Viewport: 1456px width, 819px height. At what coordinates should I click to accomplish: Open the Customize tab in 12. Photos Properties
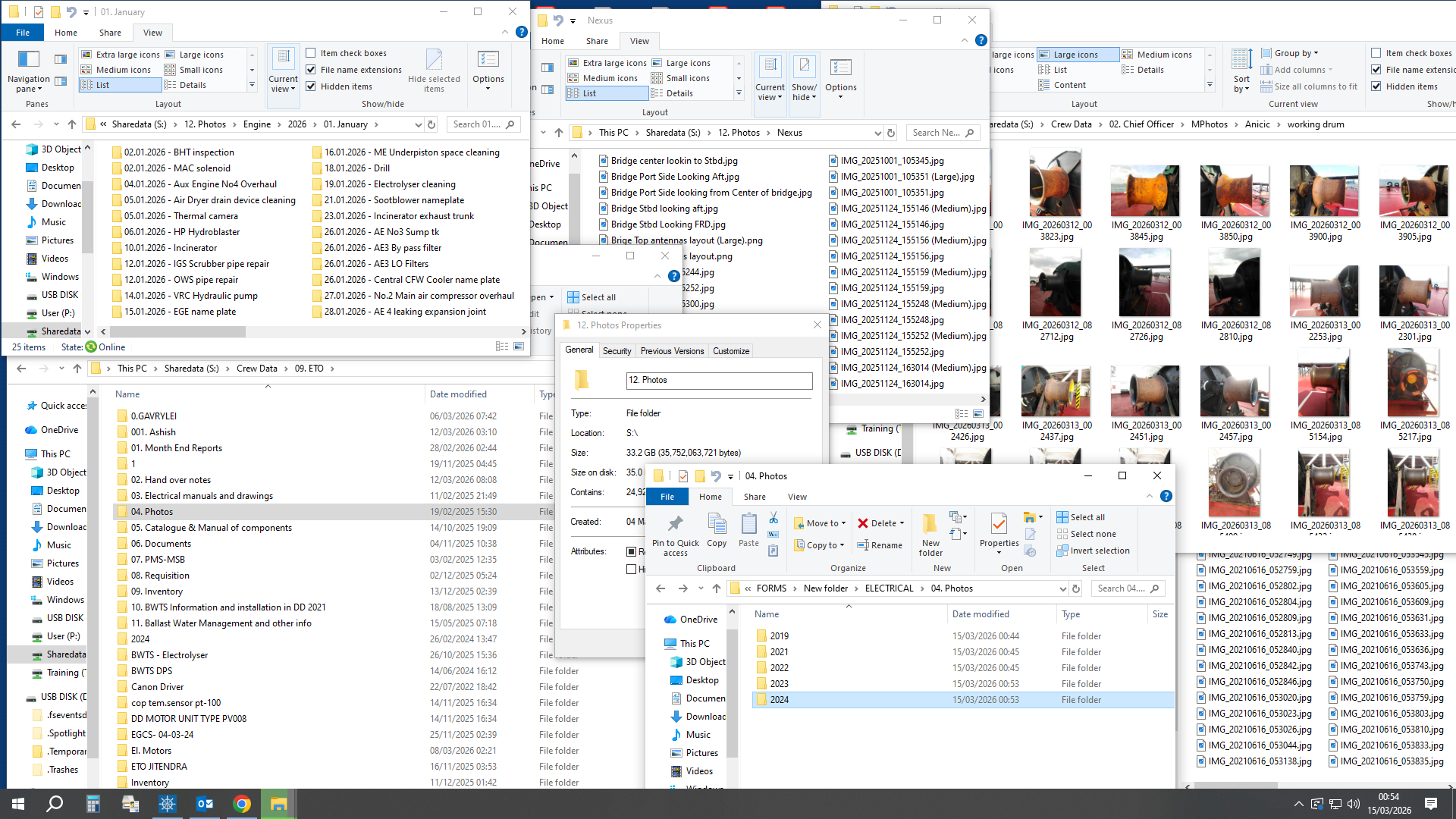[x=731, y=351]
